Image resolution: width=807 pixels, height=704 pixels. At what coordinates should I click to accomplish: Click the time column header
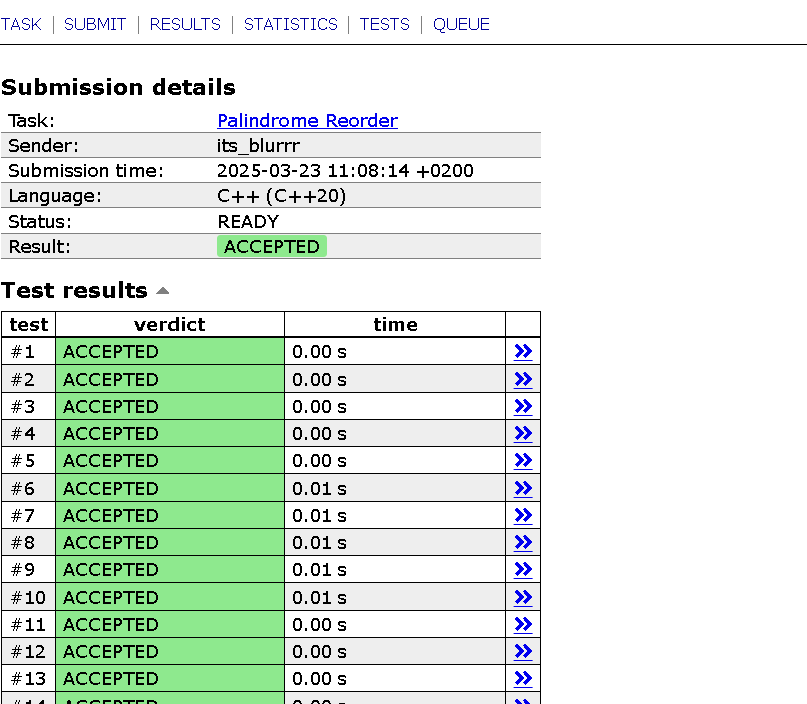pos(395,325)
